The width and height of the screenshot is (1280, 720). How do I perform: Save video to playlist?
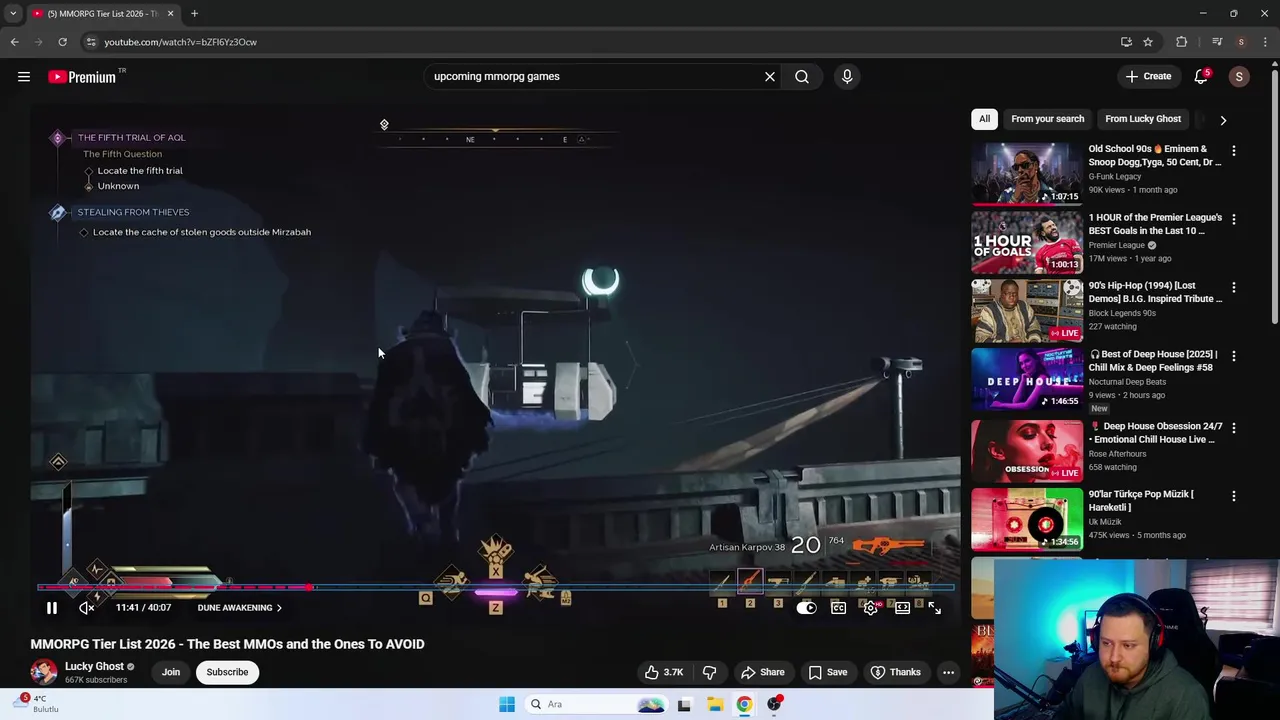point(828,672)
